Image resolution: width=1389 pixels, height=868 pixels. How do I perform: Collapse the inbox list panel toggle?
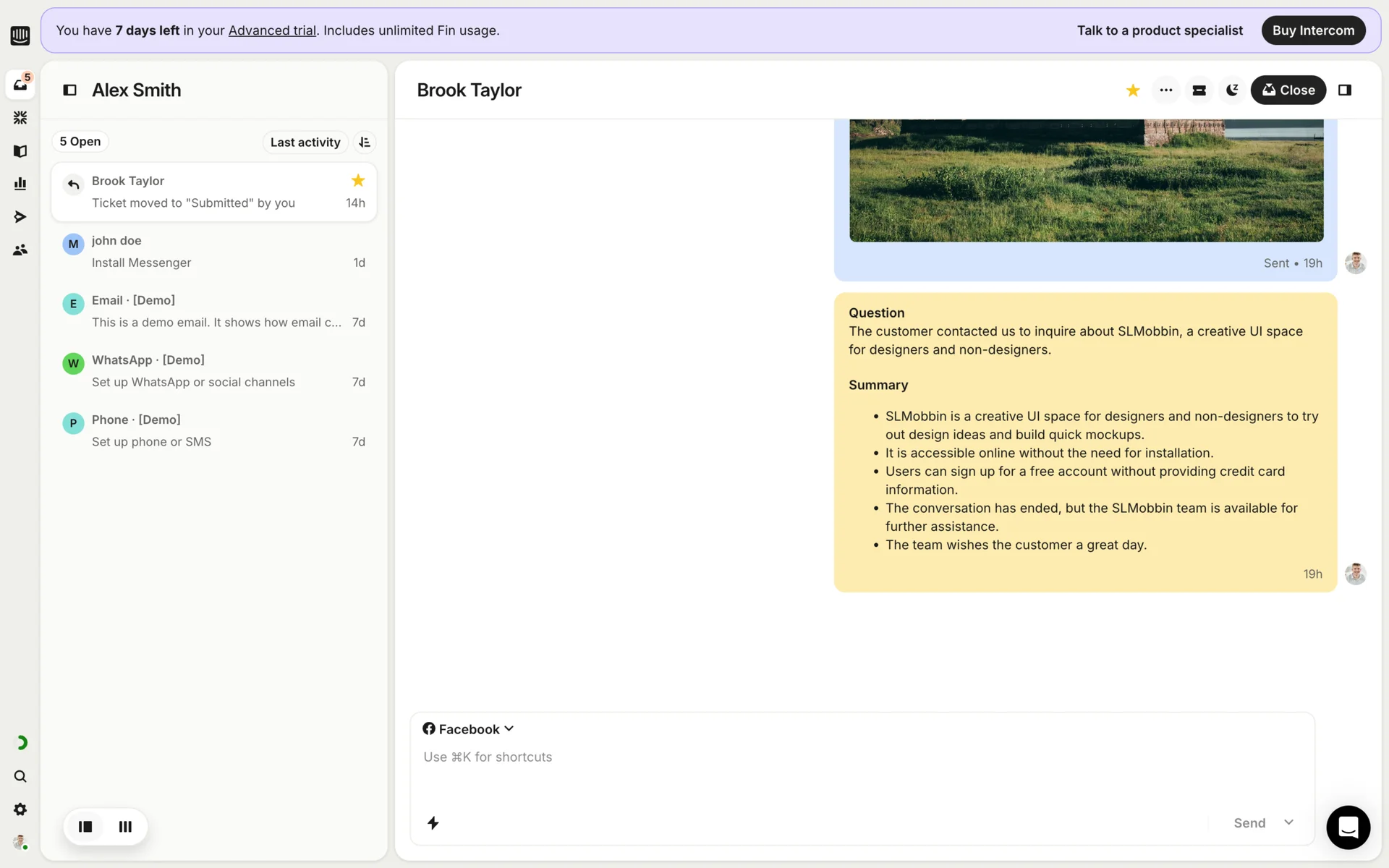(70, 90)
